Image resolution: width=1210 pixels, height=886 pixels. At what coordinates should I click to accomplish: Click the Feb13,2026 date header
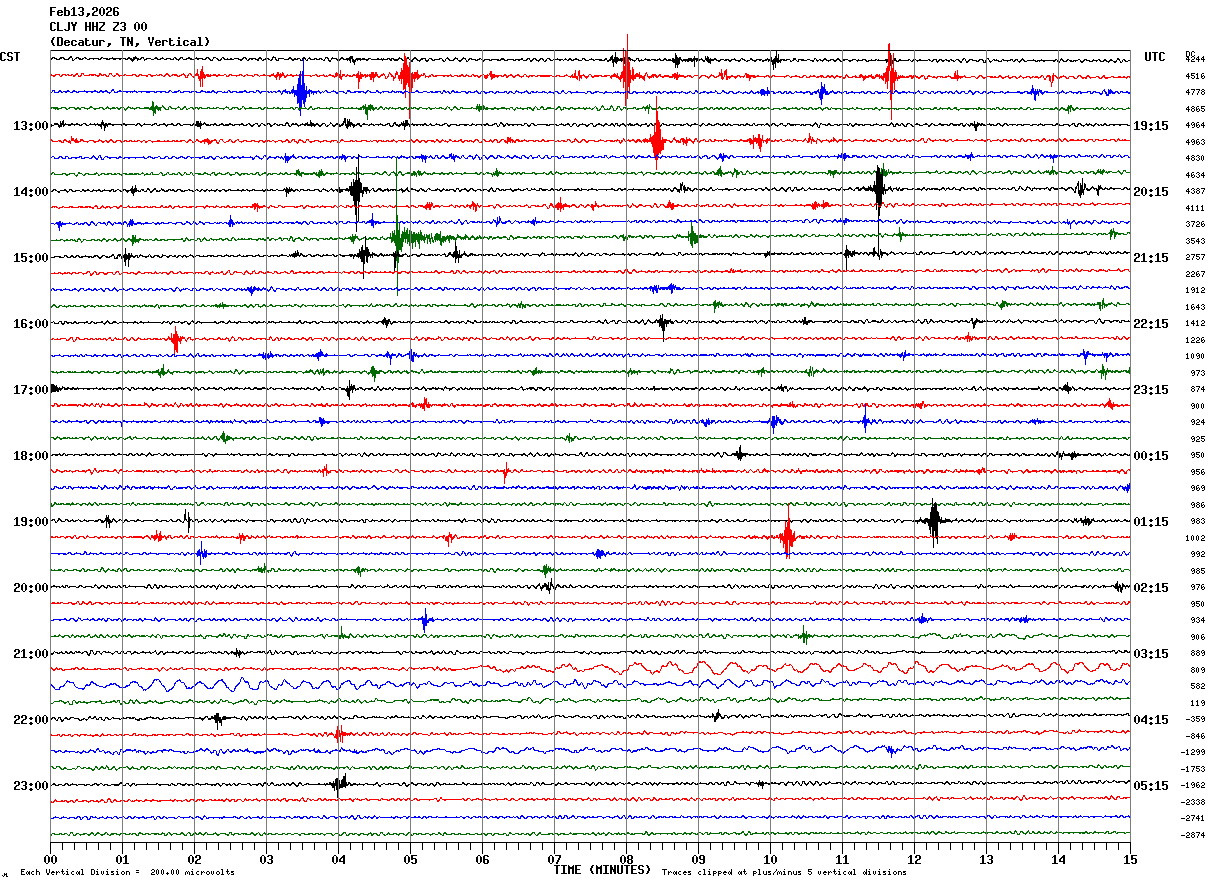pyautogui.click(x=84, y=12)
